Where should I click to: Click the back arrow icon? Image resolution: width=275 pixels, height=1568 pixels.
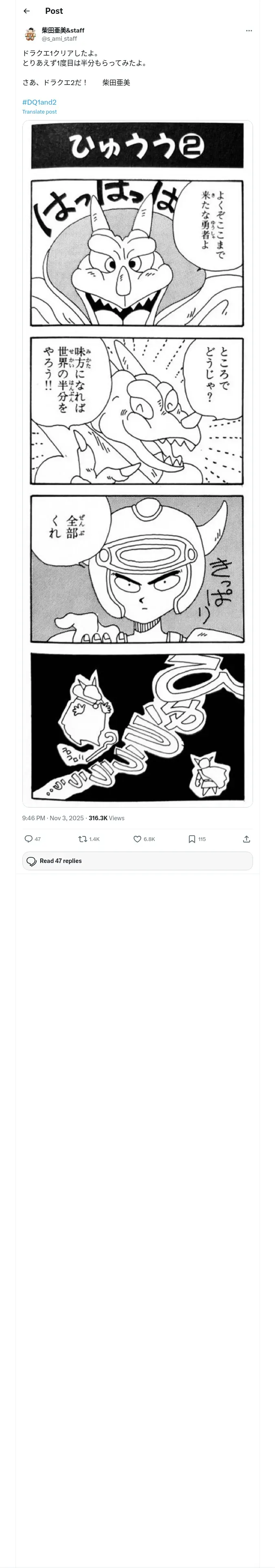[x=26, y=11]
